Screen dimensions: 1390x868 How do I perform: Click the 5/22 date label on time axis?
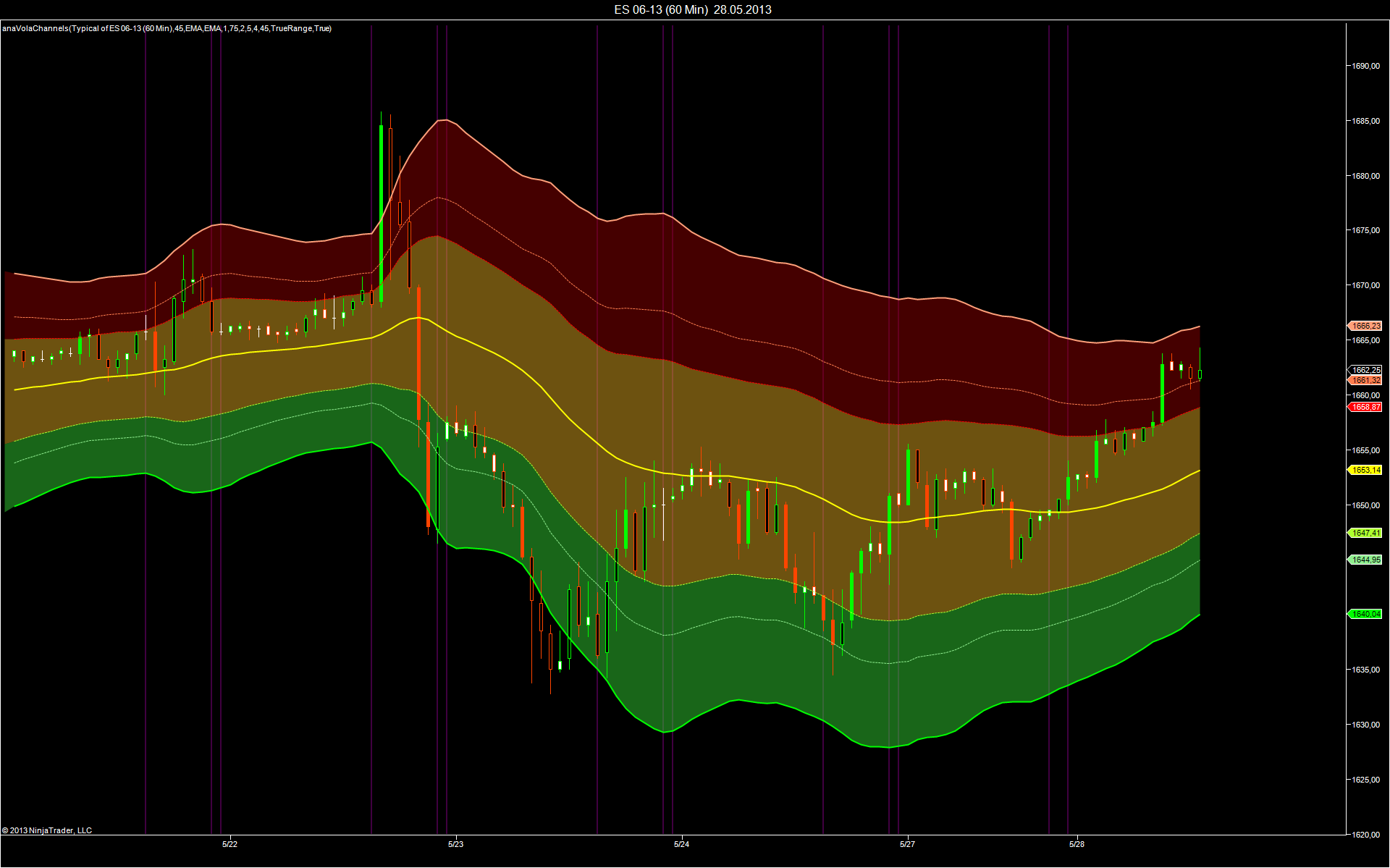[229, 844]
